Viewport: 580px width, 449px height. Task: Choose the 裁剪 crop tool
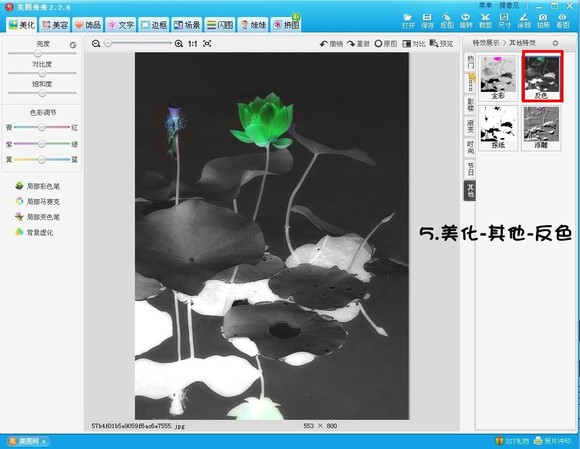pos(485,21)
